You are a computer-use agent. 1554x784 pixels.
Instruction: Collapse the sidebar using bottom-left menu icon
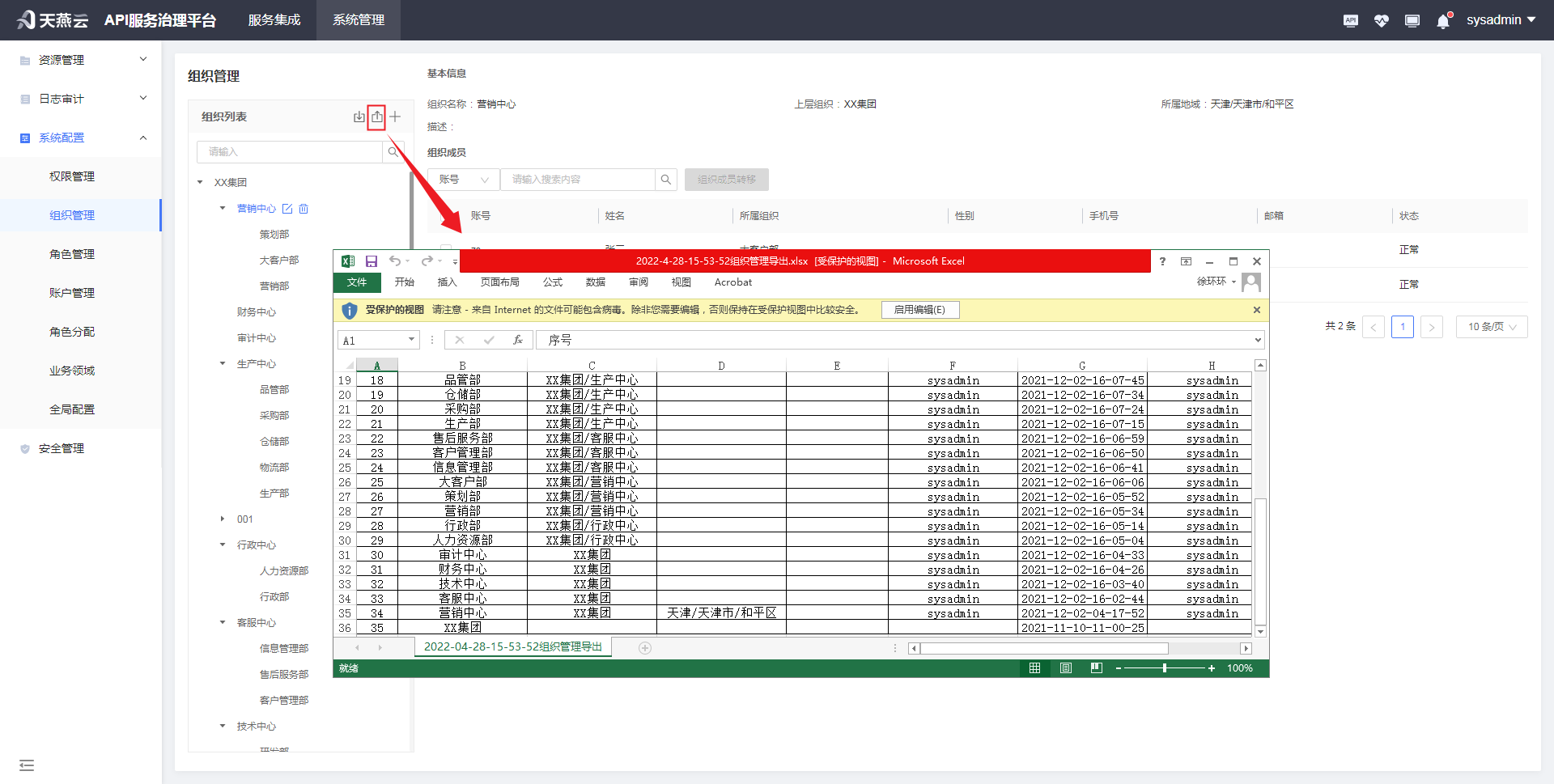click(27, 765)
